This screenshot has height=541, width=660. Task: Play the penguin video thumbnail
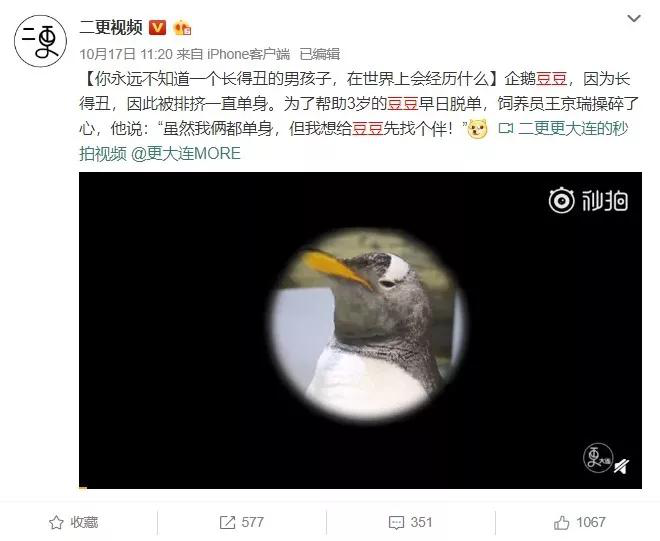[x=360, y=330]
